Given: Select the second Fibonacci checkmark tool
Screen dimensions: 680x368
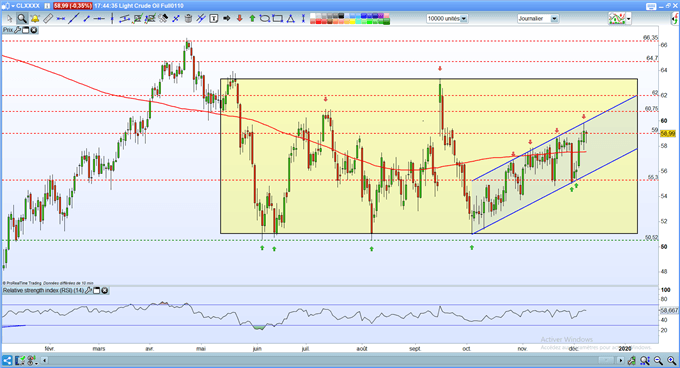Looking at the screenshot, I should click(x=150, y=19).
